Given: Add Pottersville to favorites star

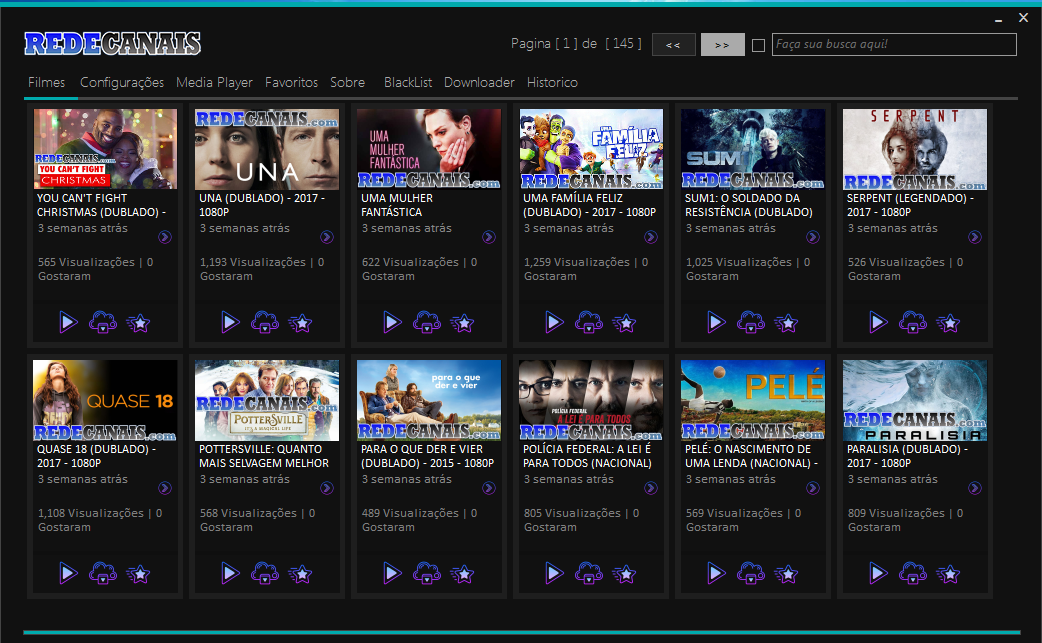Looking at the screenshot, I should coord(300,574).
